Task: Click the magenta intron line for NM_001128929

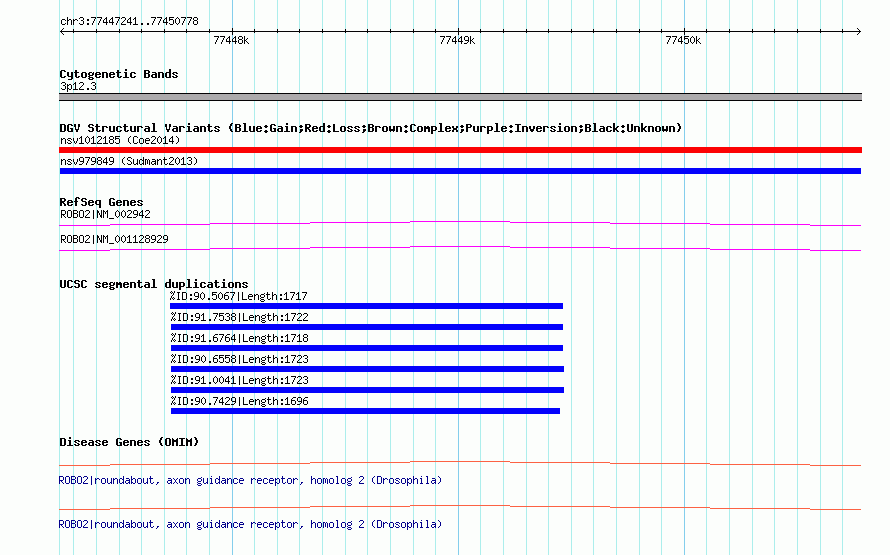Action: (460, 249)
